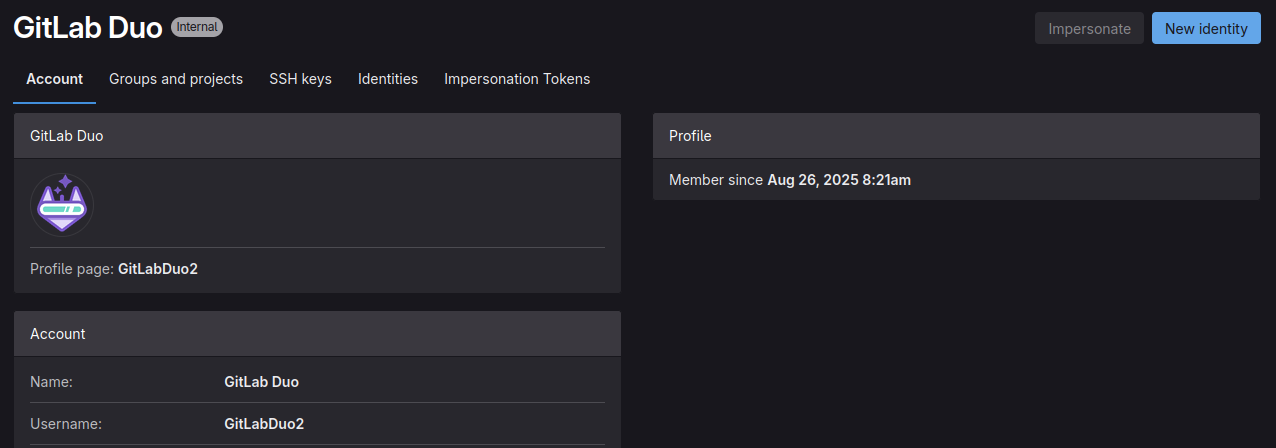Click the Internal badge beside the title
The height and width of the screenshot is (448, 1276).
(x=197, y=27)
